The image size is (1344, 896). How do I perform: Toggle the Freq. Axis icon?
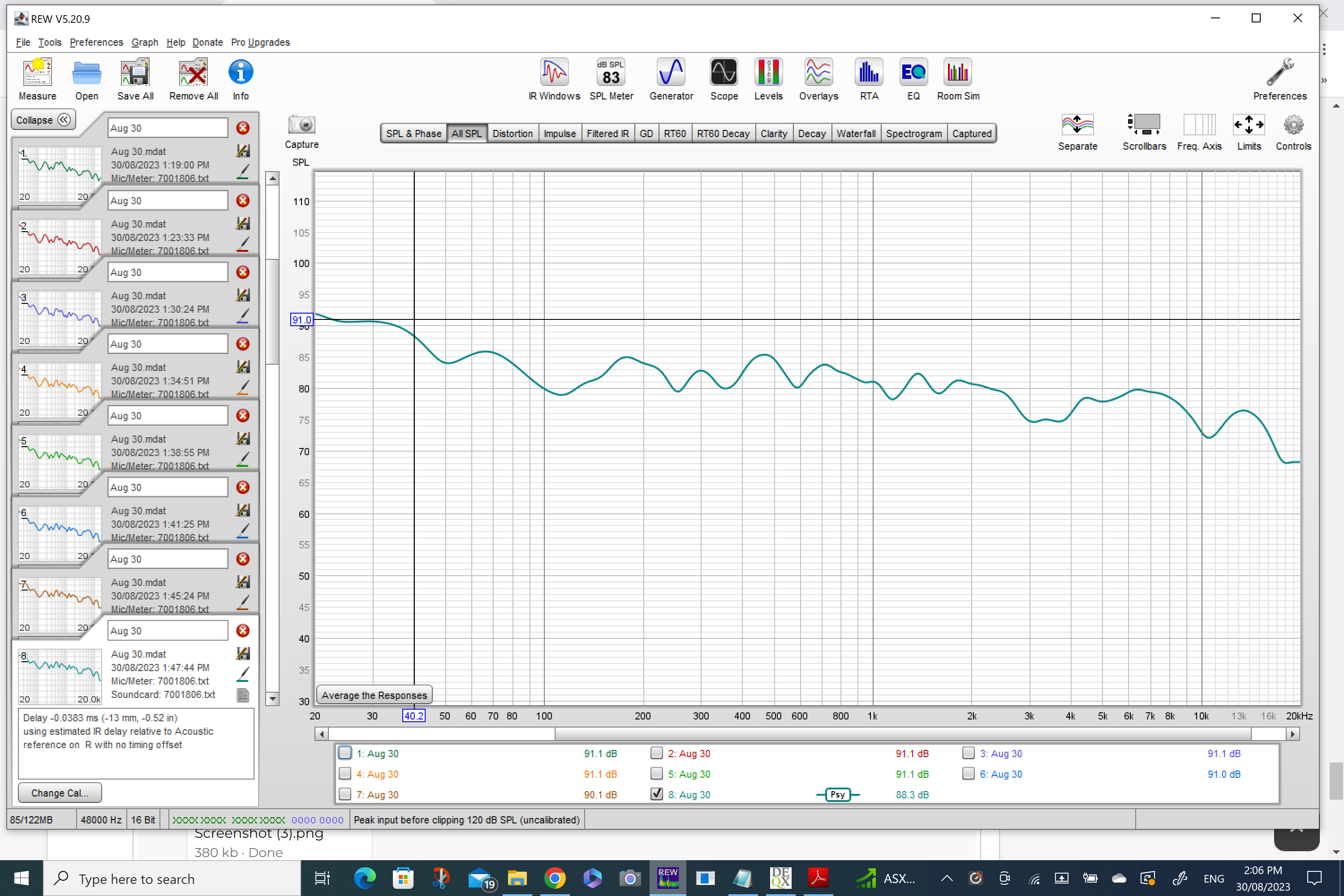[1199, 132]
